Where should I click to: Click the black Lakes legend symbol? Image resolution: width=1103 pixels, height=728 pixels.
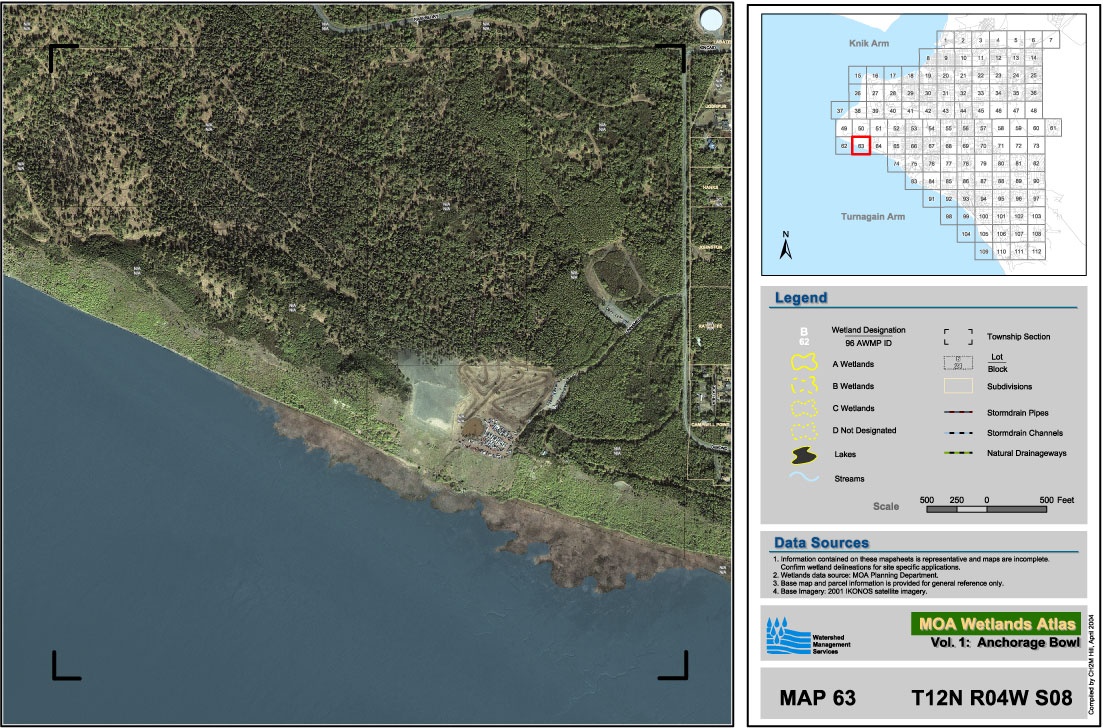coord(805,455)
